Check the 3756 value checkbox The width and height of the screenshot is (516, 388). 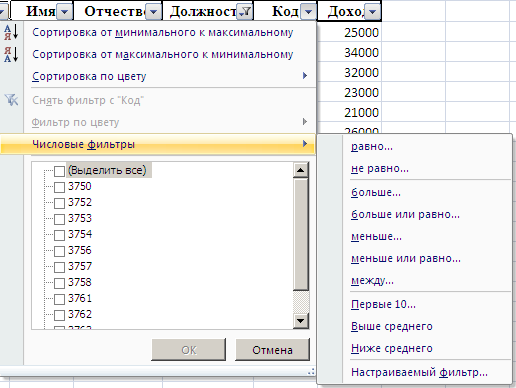coord(59,251)
